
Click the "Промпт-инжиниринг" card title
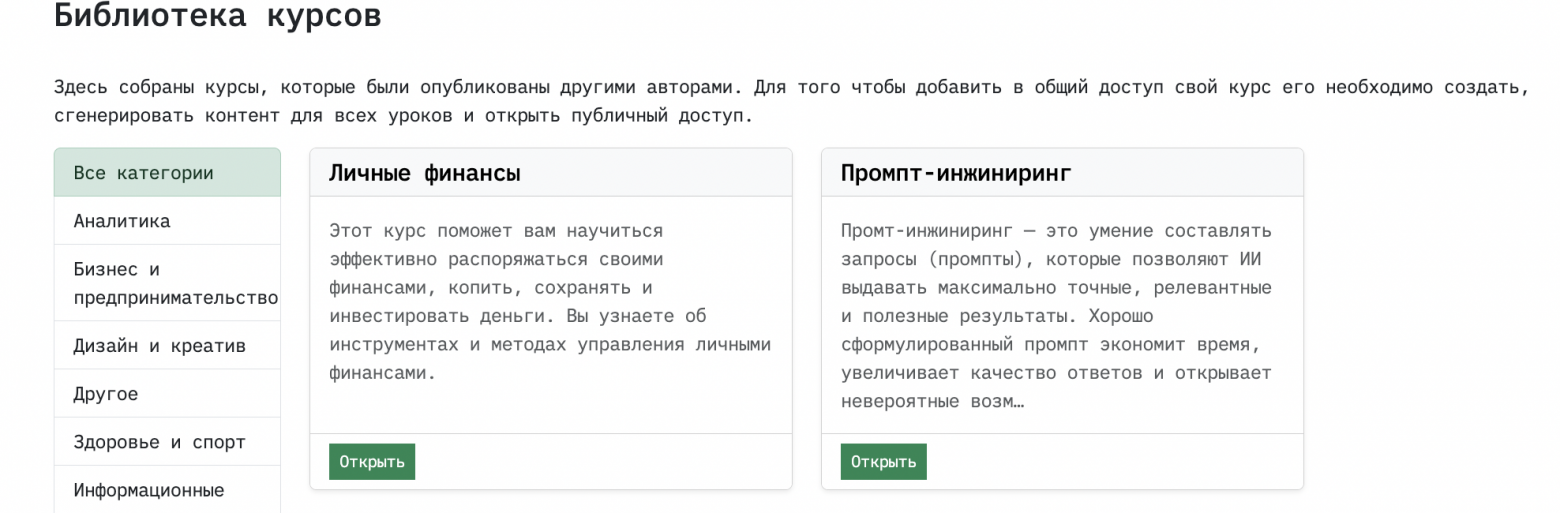pos(956,173)
